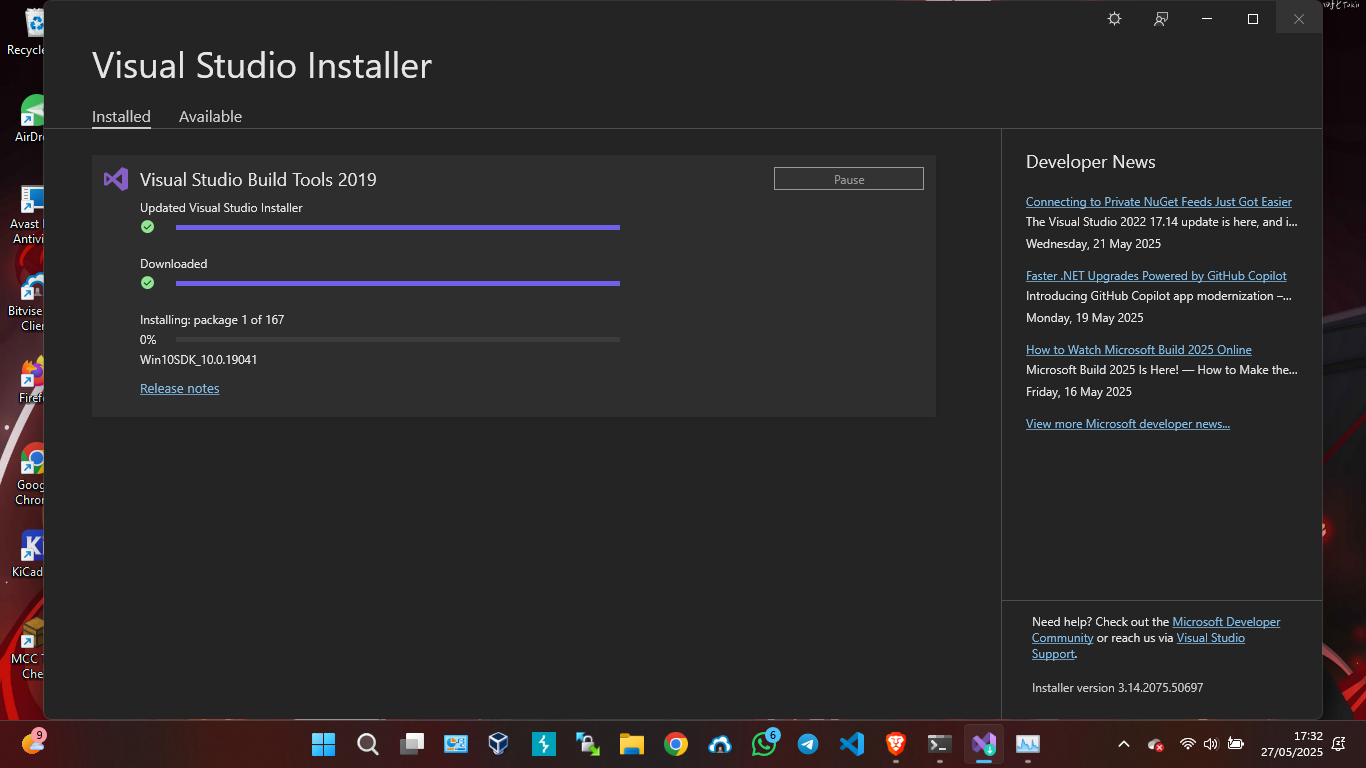Click the Downloaded progress bar
This screenshot has width=1366, height=768.
398,283
